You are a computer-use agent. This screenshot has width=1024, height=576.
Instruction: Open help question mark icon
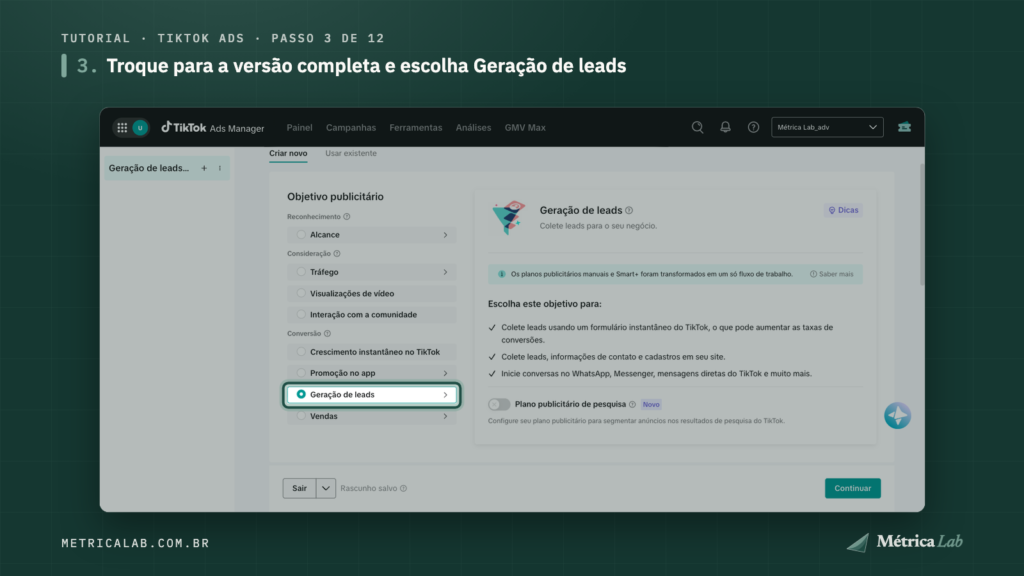coord(753,127)
